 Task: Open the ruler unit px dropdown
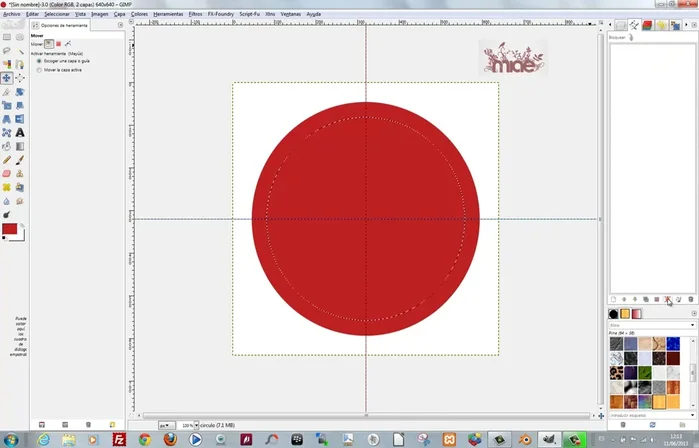pyautogui.click(x=165, y=425)
